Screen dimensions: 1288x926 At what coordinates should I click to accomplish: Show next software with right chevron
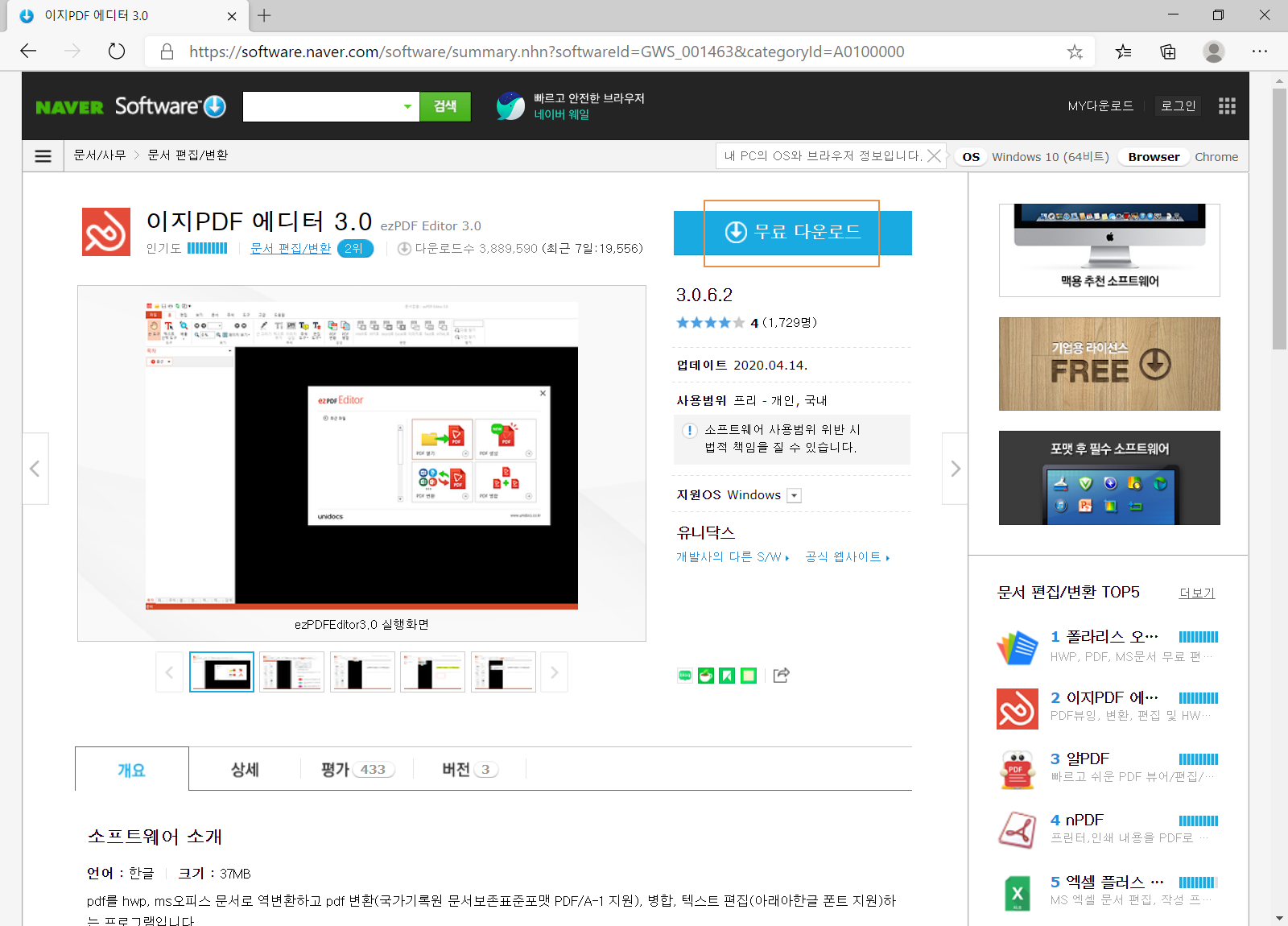[955, 469]
